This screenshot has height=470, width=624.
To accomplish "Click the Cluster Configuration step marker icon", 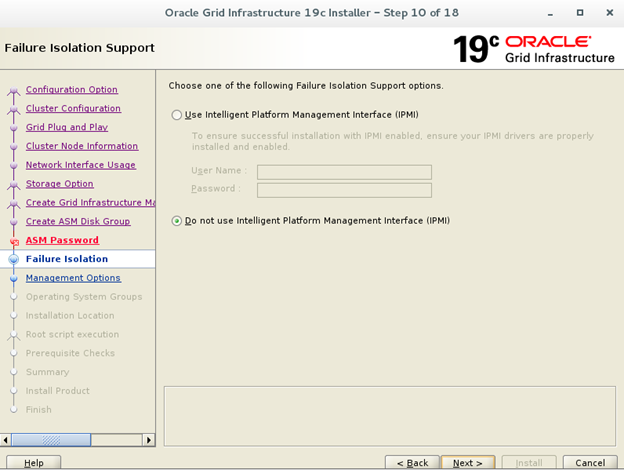I will [14, 109].
